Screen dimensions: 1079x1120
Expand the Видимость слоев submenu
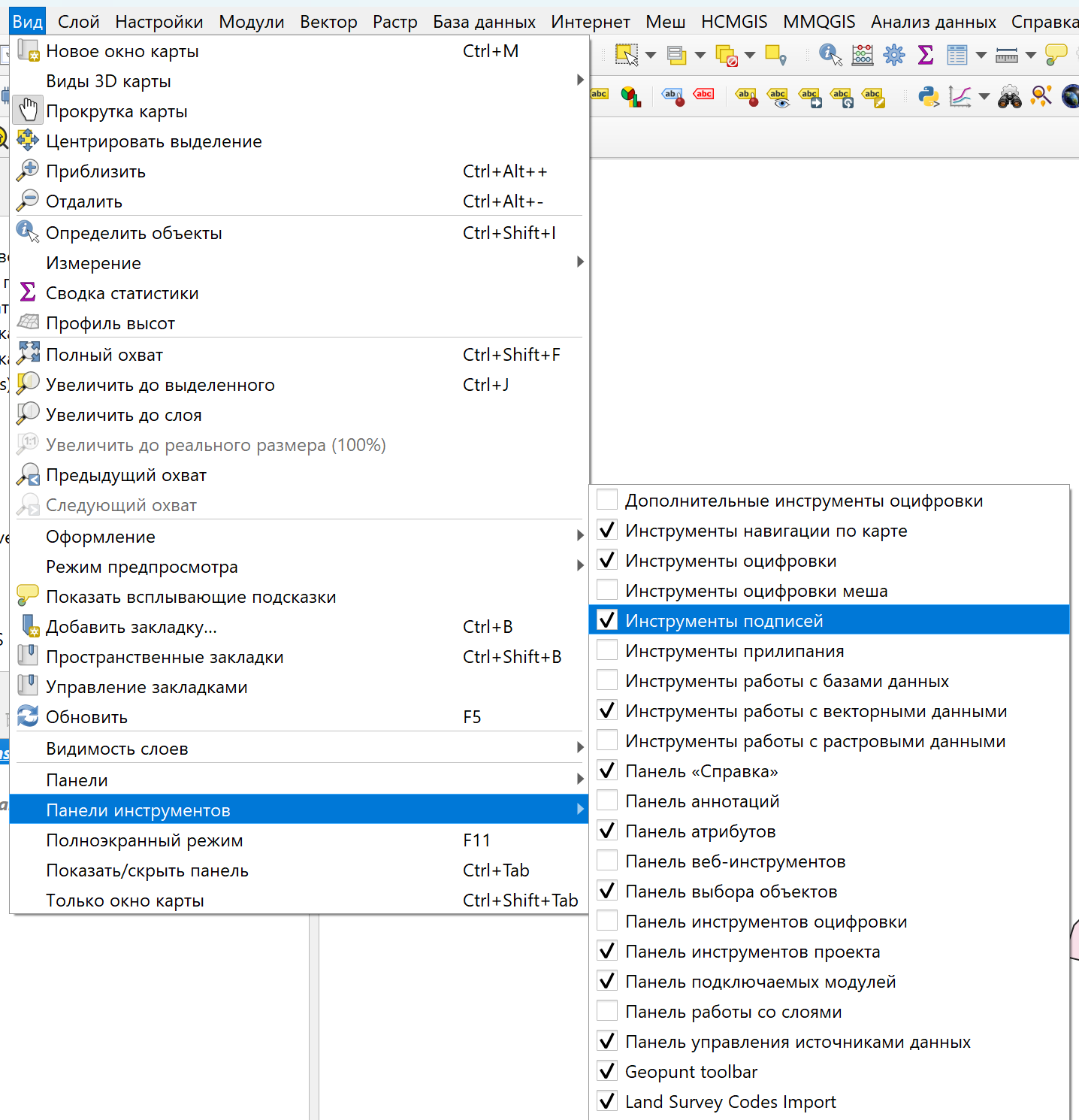pyautogui.click(x=299, y=749)
